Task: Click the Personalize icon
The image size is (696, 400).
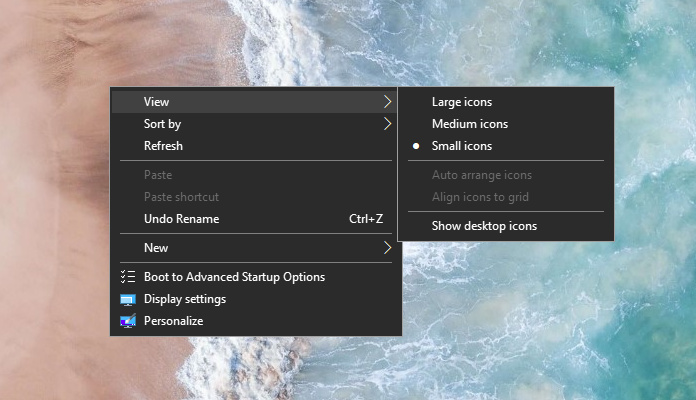Action: pos(128,321)
